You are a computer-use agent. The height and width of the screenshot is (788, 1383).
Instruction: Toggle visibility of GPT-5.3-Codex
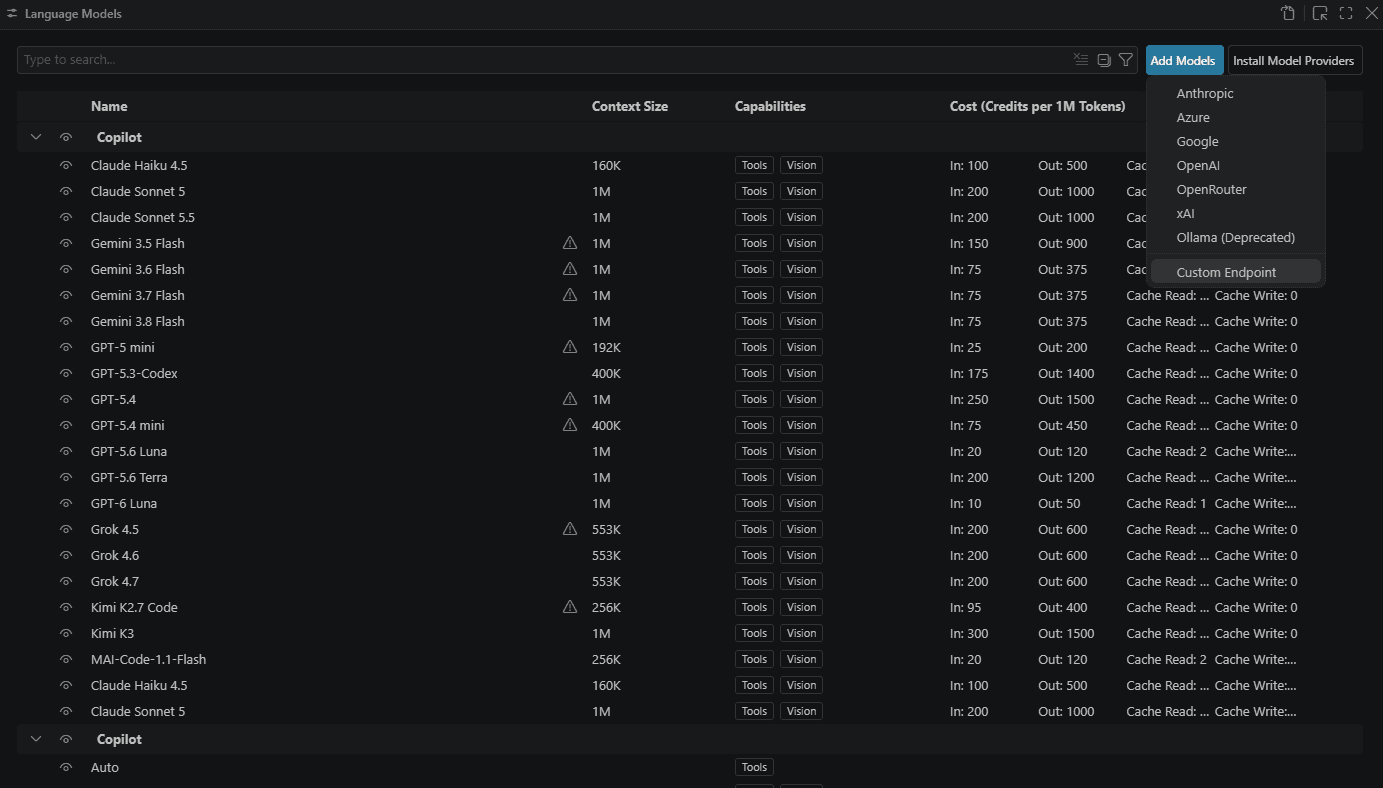point(66,373)
